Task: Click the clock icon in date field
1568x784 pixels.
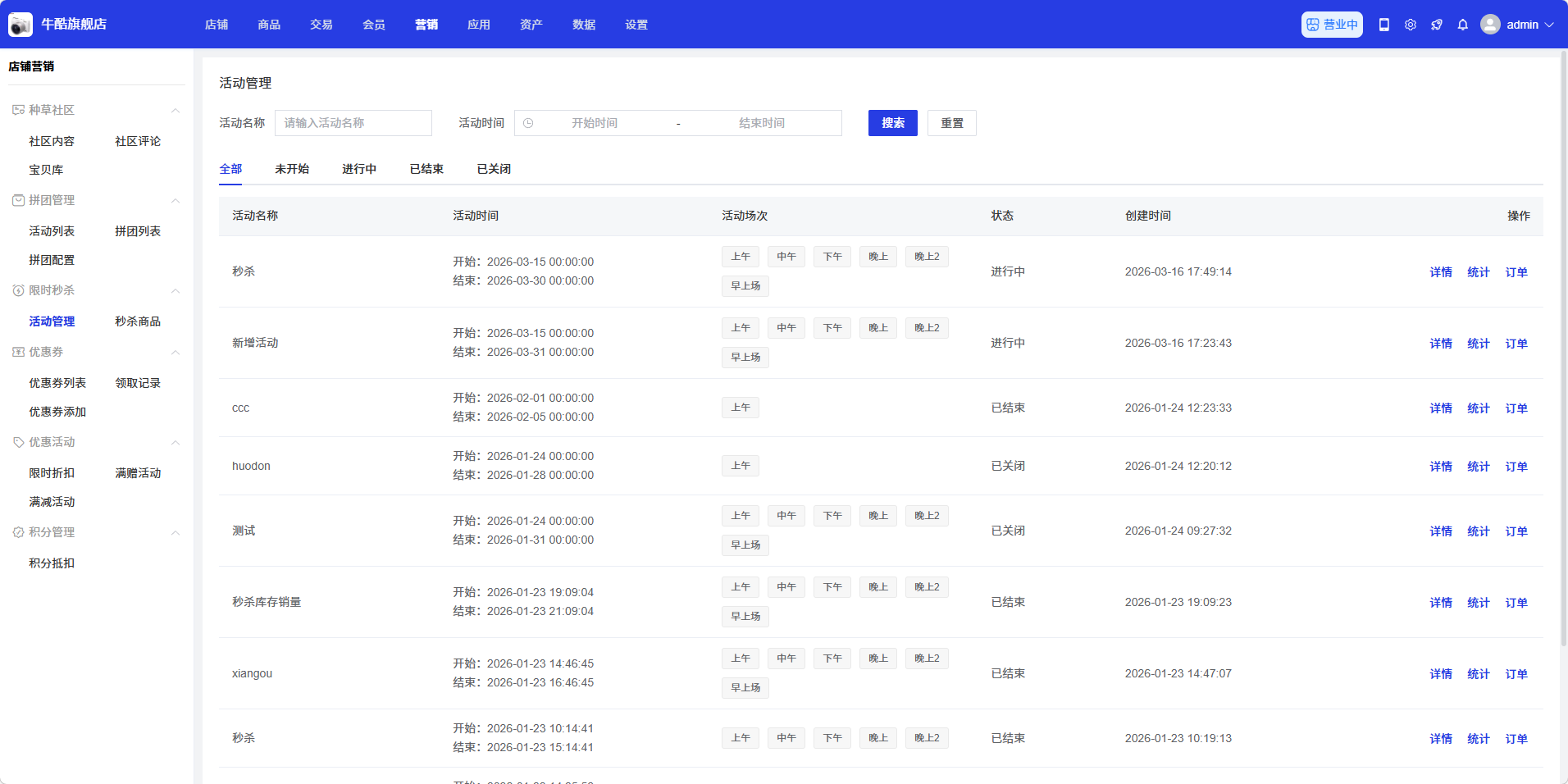Action: (528, 123)
